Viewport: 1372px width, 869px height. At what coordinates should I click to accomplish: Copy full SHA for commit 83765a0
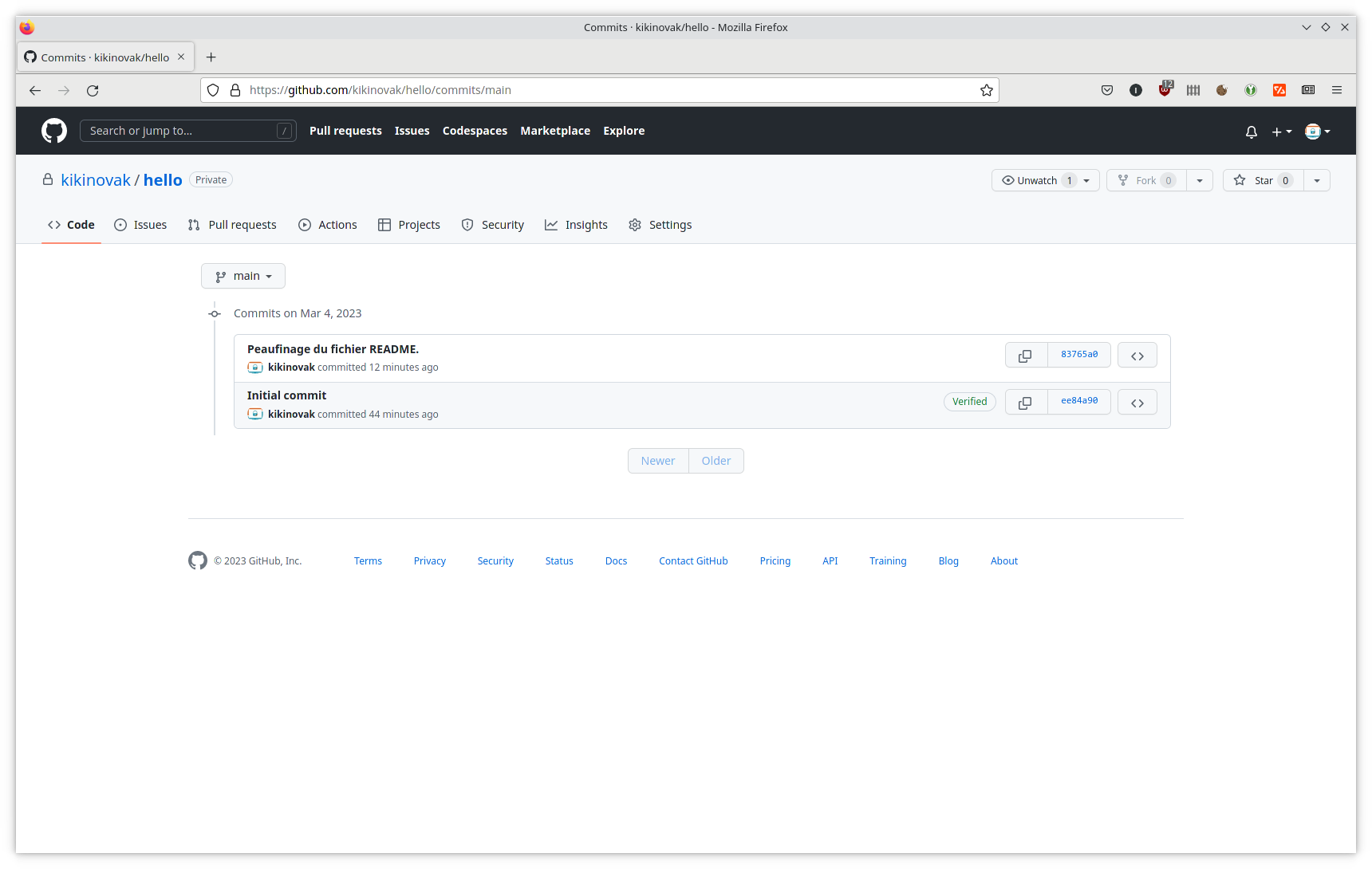coord(1026,356)
